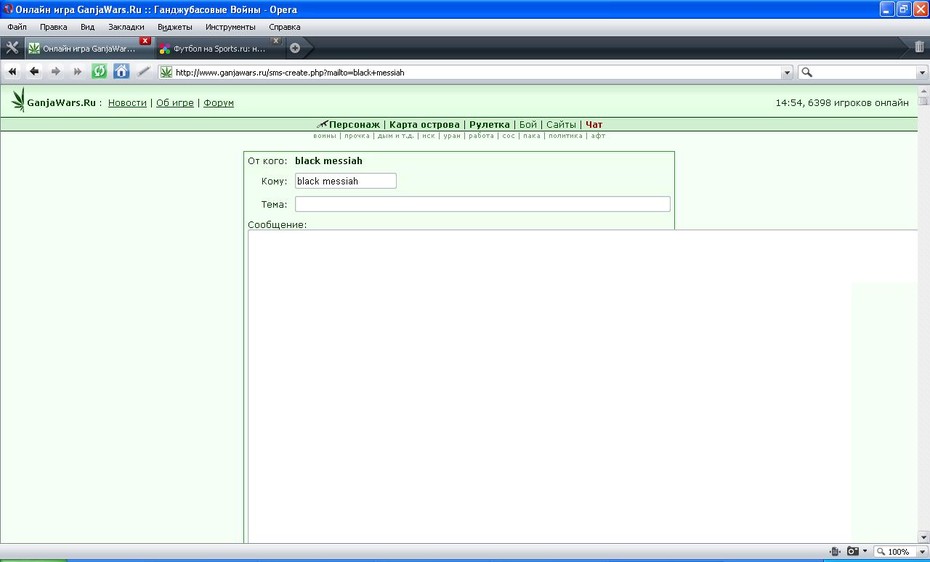Image resolution: width=930 pixels, height=562 pixels.
Task: Click the Fast Forward navigation button
Action: [77, 72]
